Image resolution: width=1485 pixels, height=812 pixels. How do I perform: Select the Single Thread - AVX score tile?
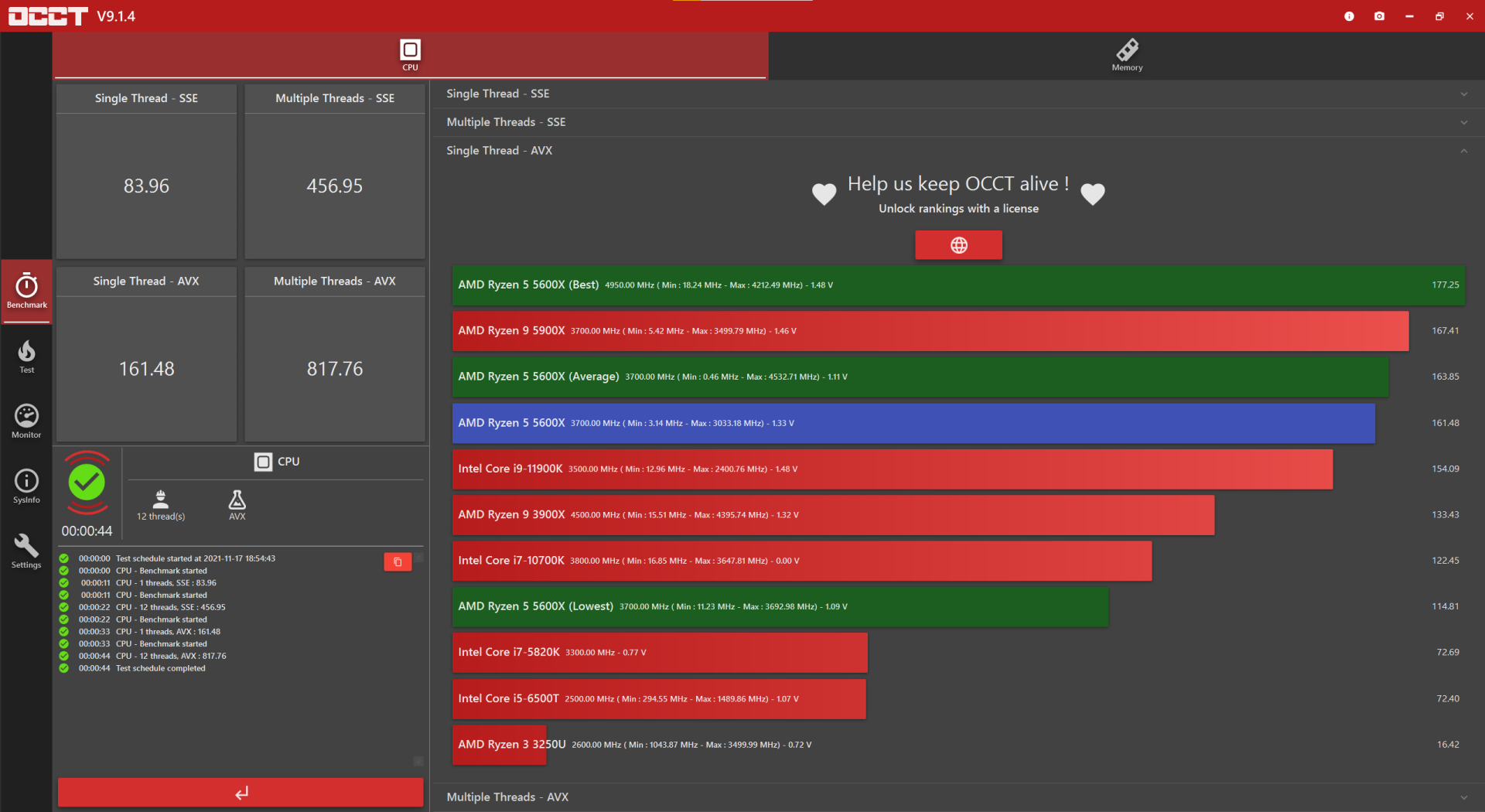click(x=146, y=354)
